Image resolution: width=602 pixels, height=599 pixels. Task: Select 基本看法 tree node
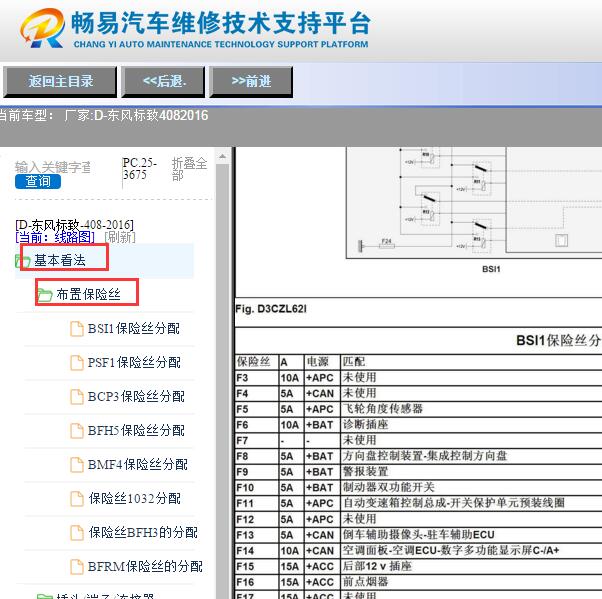pyautogui.click(x=60, y=260)
